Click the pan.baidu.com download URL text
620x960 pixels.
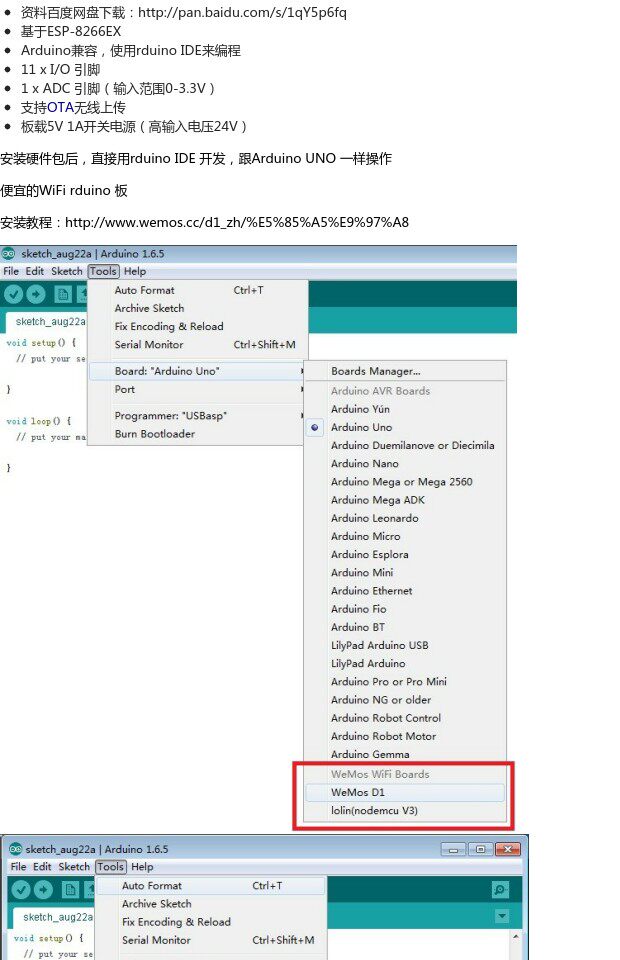242,12
